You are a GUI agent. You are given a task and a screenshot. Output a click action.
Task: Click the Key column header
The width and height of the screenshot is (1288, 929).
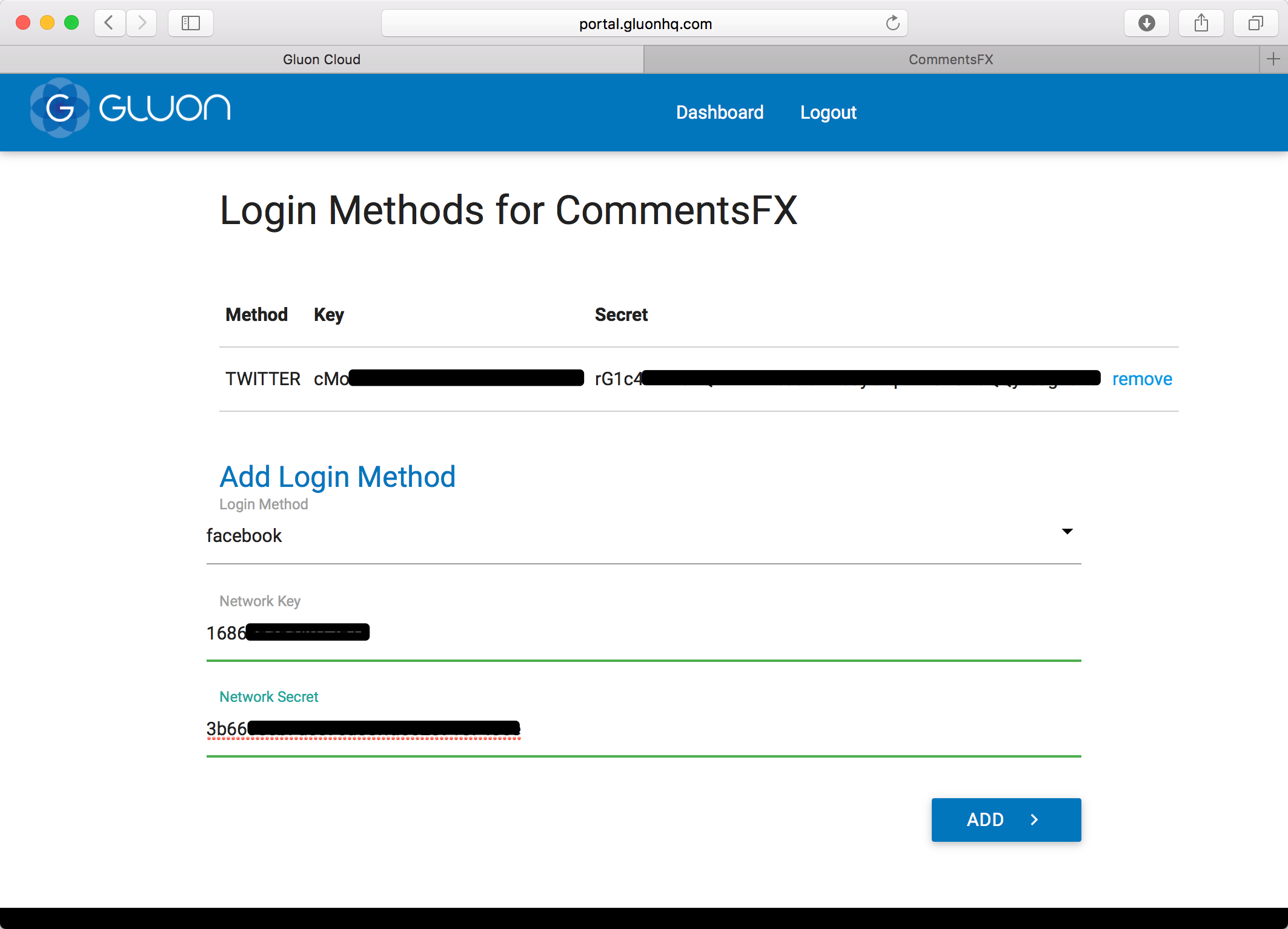329,315
